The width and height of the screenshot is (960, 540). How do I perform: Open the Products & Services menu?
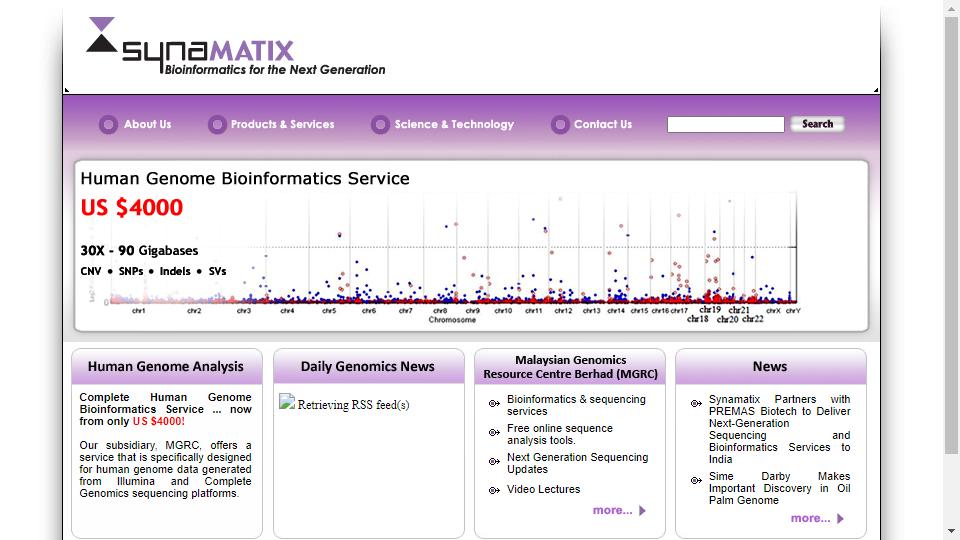coord(282,124)
